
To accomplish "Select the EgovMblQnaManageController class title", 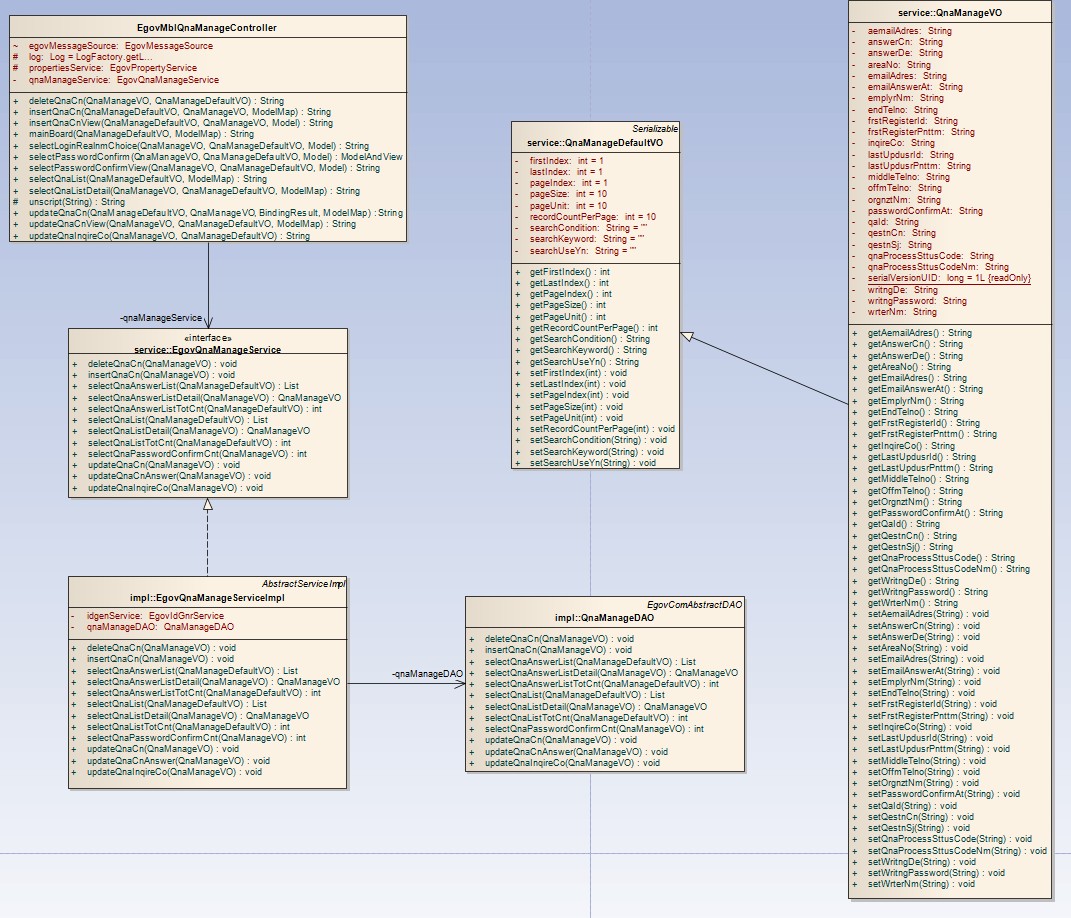I will (x=206, y=28).
